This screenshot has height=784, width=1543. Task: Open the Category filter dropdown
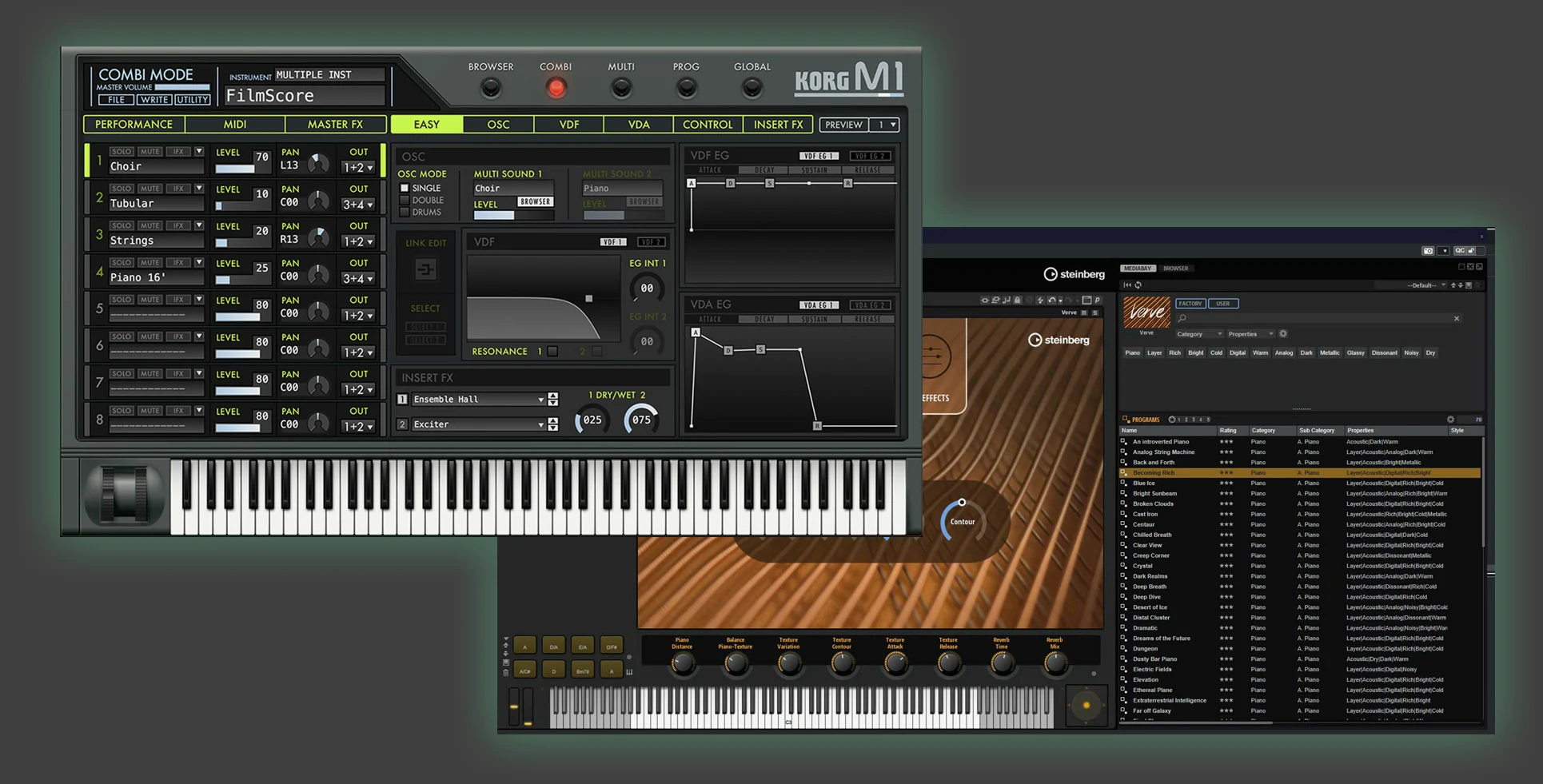(x=1199, y=334)
